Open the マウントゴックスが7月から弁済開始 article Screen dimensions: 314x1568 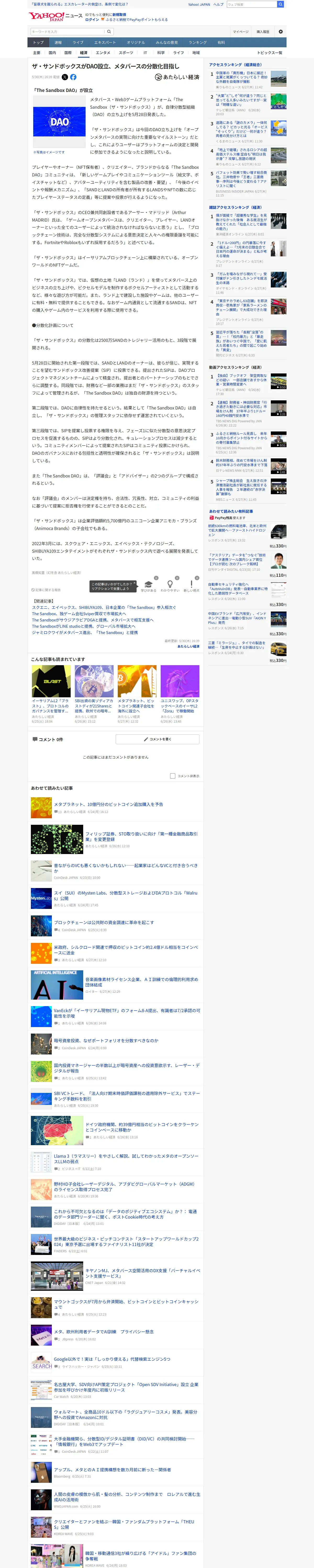pos(126,1304)
